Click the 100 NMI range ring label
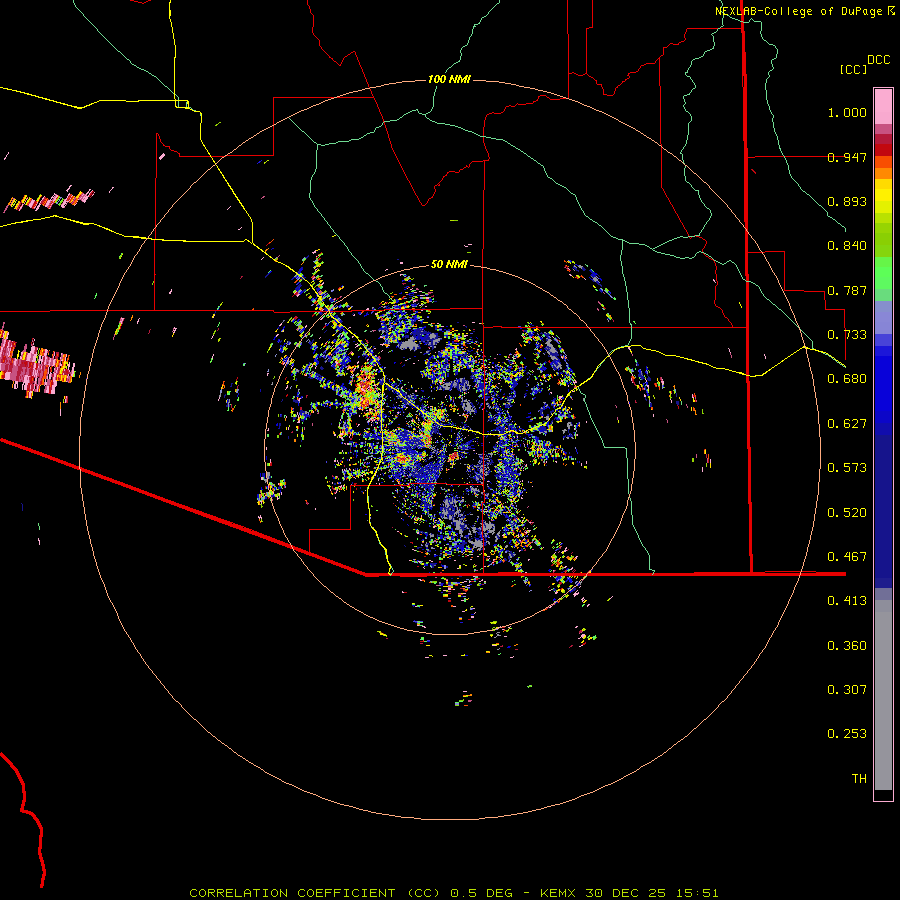Image resolution: width=900 pixels, height=900 pixels. [x=449, y=79]
